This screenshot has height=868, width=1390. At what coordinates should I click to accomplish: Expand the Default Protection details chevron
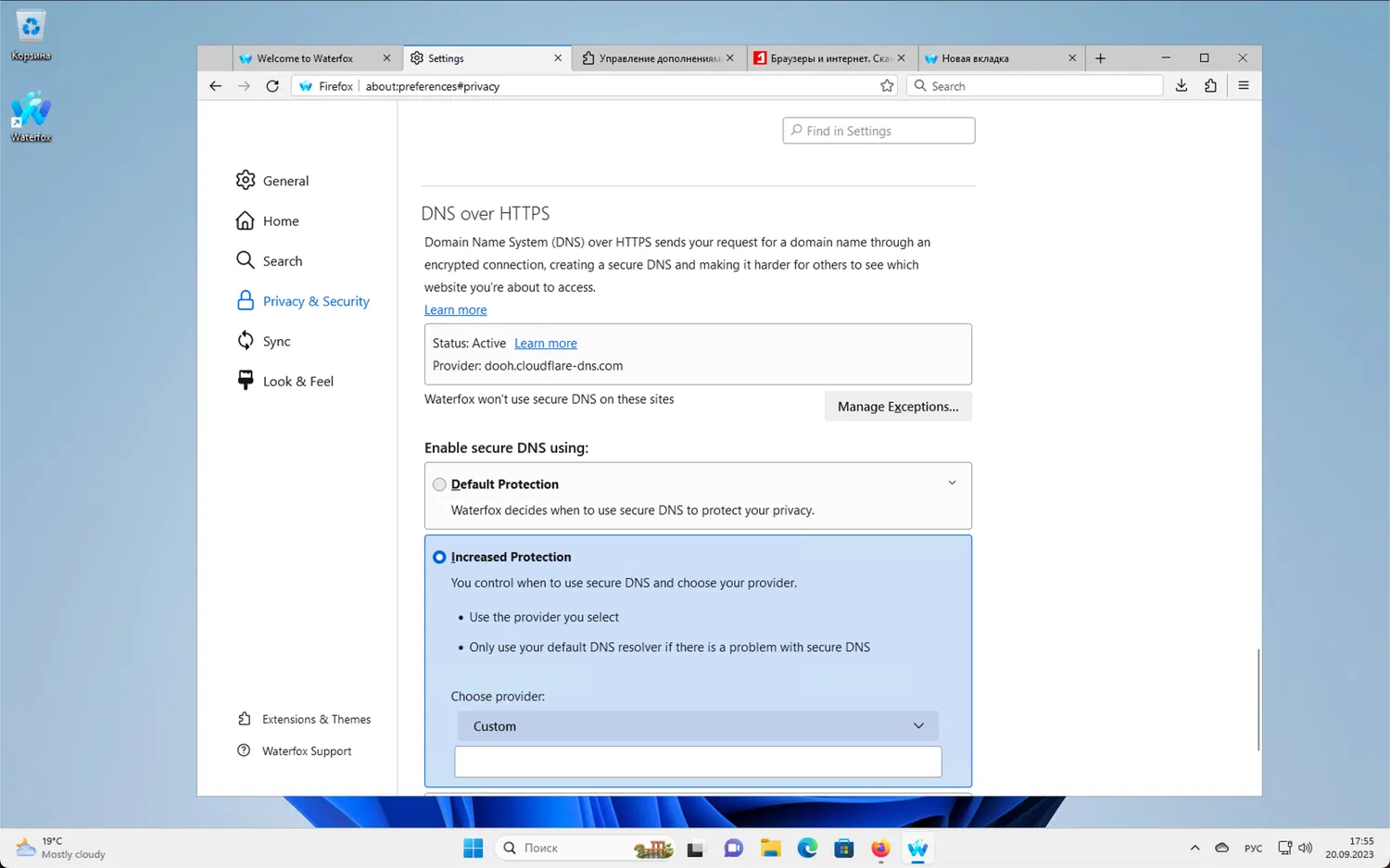(952, 483)
